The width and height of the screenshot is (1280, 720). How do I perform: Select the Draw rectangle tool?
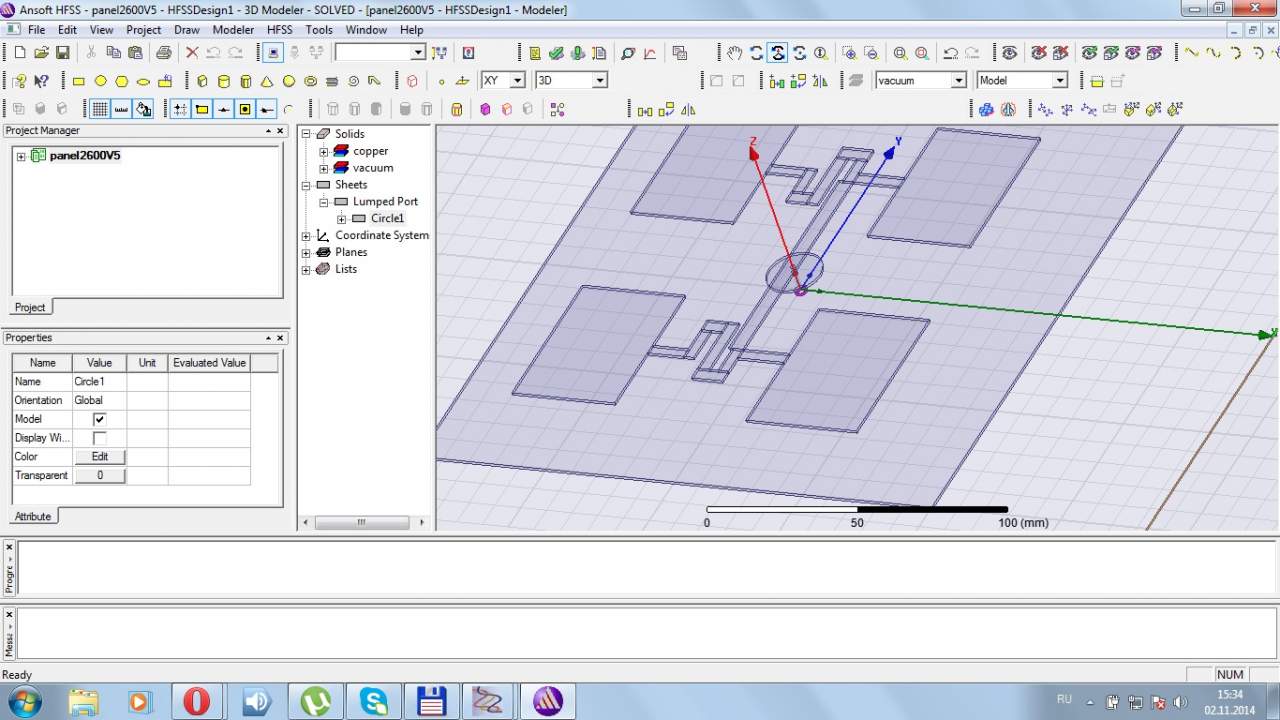pos(79,81)
